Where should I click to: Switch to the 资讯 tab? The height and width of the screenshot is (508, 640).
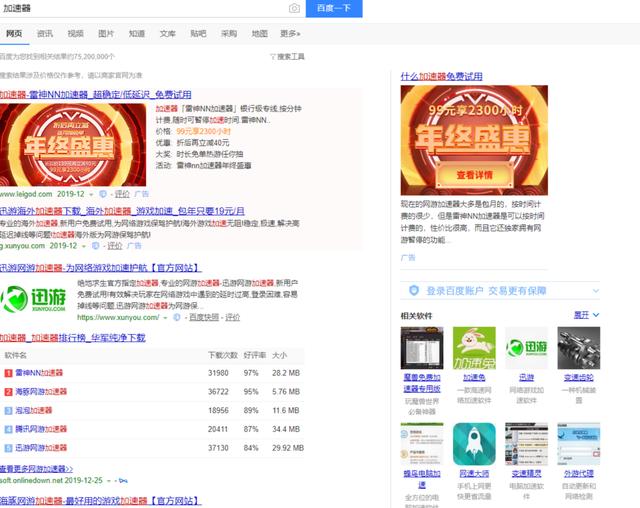coord(44,33)
